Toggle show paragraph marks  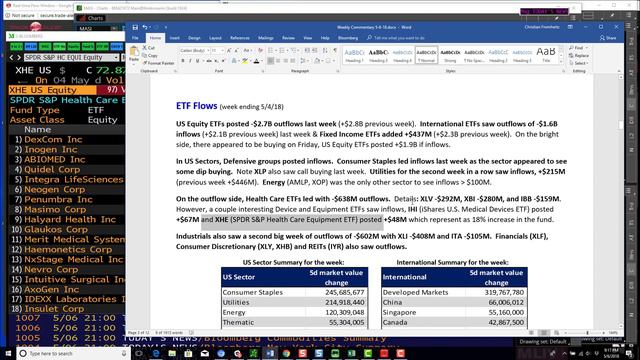coord(335,50)
